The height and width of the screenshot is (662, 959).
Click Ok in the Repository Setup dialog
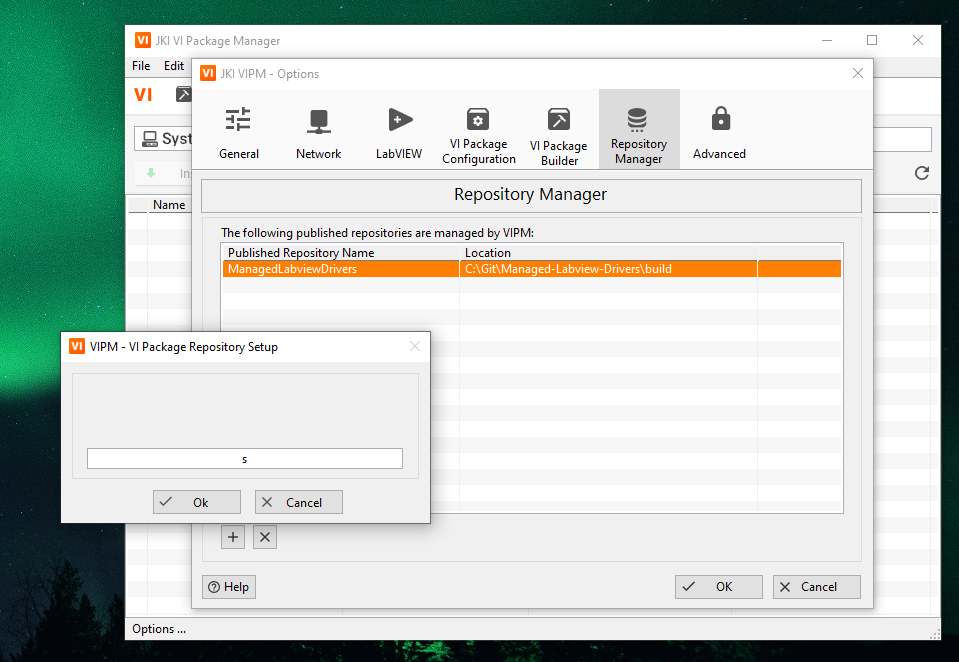click(196, 501)
